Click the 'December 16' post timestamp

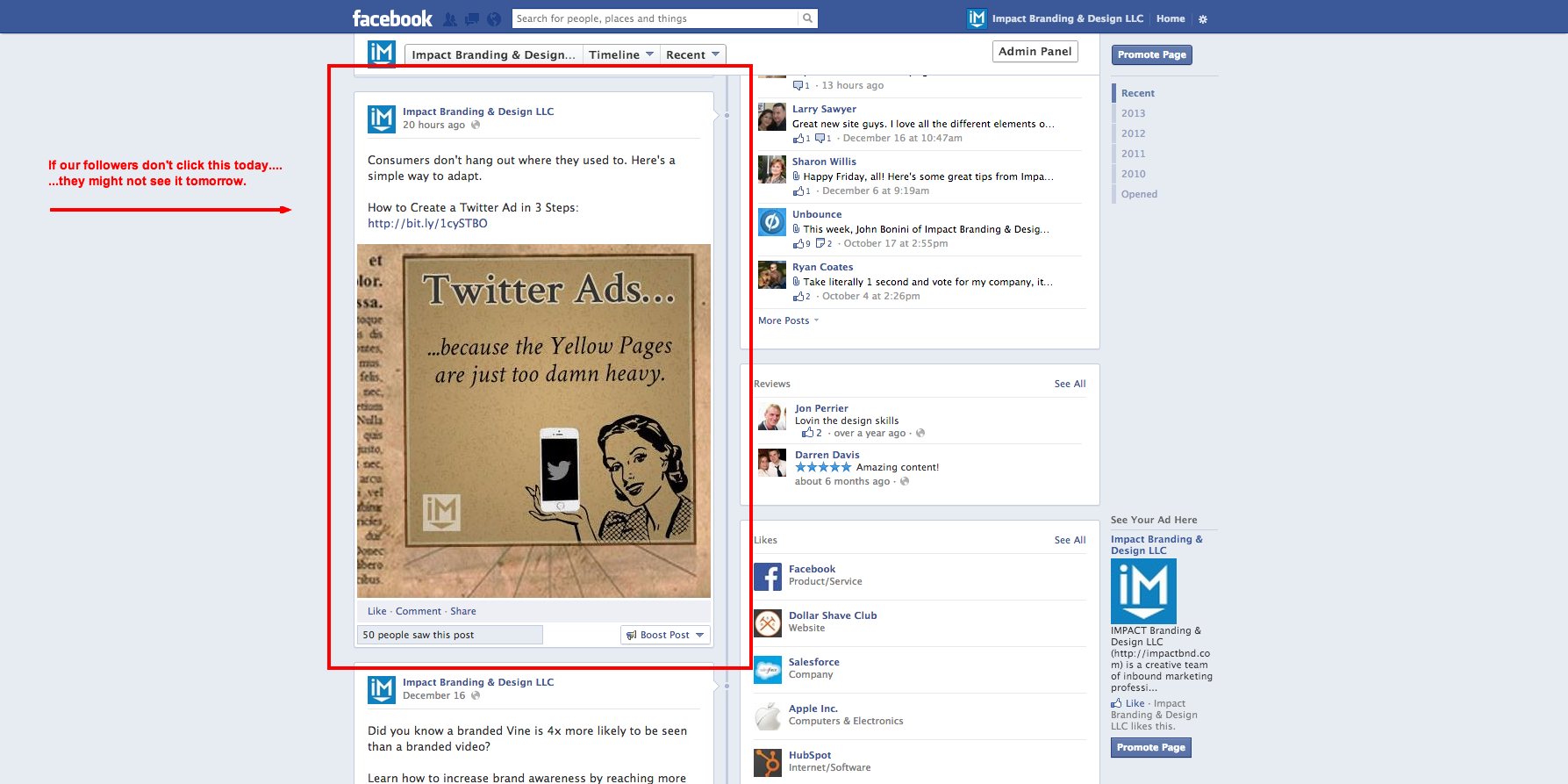[x=433, y=695]
